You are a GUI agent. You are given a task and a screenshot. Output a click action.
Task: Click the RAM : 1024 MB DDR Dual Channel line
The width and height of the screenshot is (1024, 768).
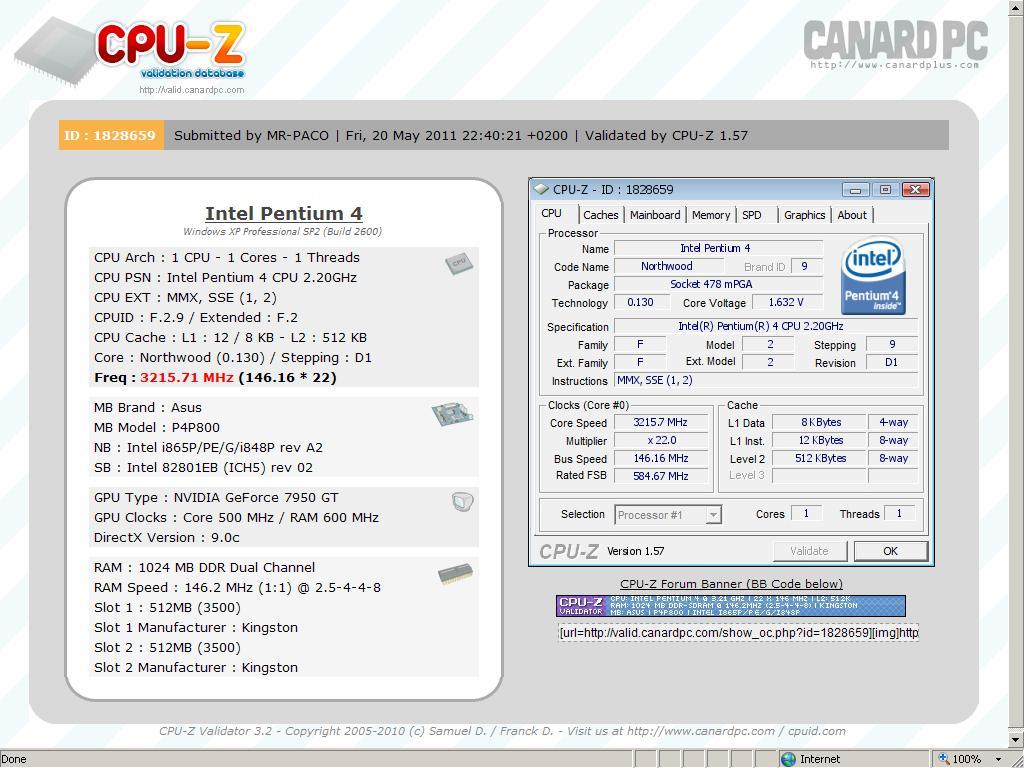pyautogui.click(x=204, y=568)
